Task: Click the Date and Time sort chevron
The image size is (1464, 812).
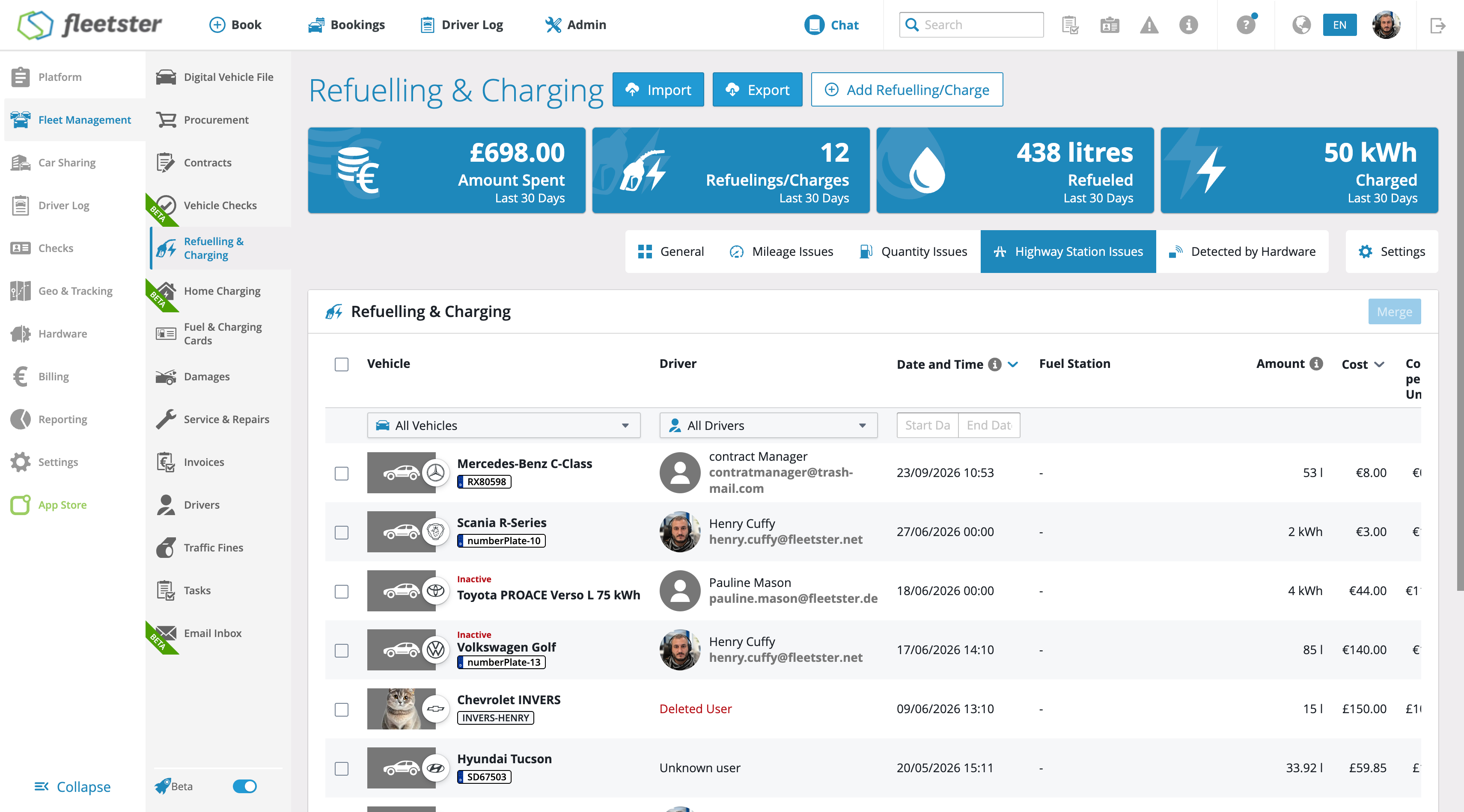Action: 1013,365
